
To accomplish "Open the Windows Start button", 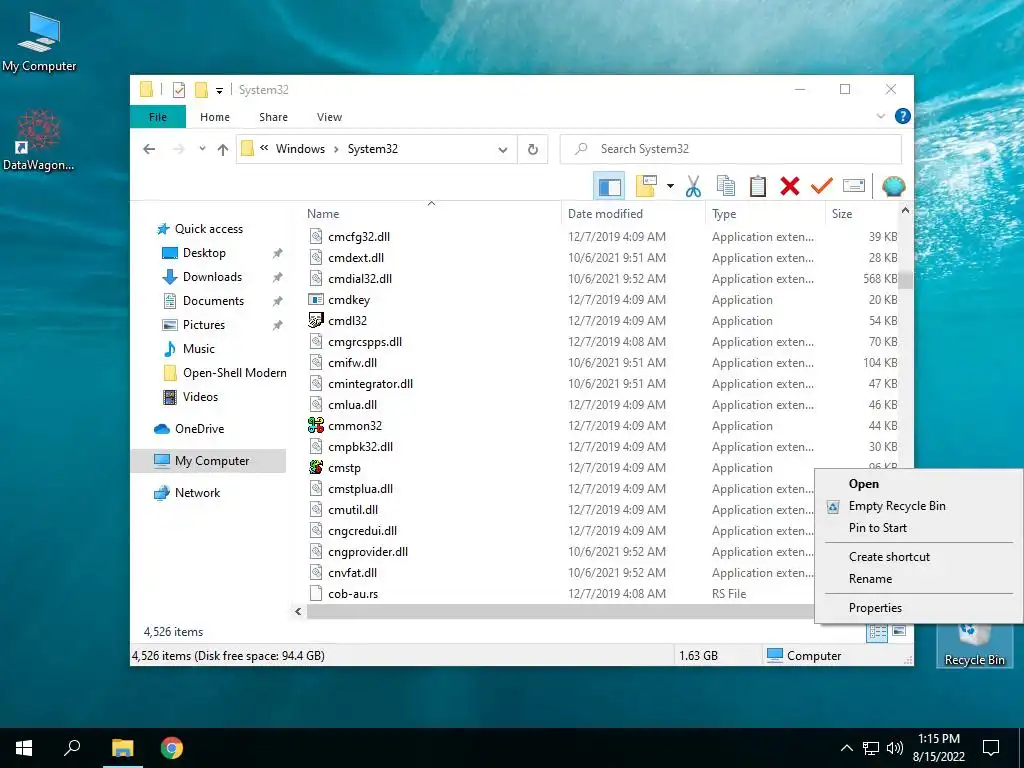I will pyautogui.click(x=24, y=748).
